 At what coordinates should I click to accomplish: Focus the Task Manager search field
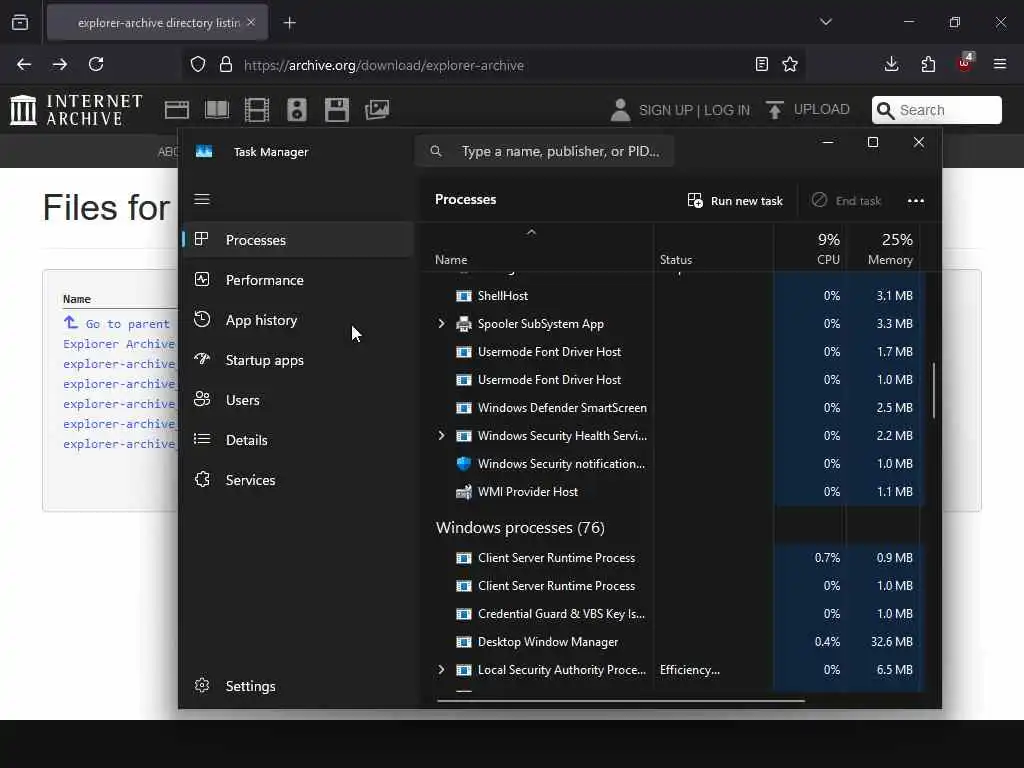pos(545,152)
